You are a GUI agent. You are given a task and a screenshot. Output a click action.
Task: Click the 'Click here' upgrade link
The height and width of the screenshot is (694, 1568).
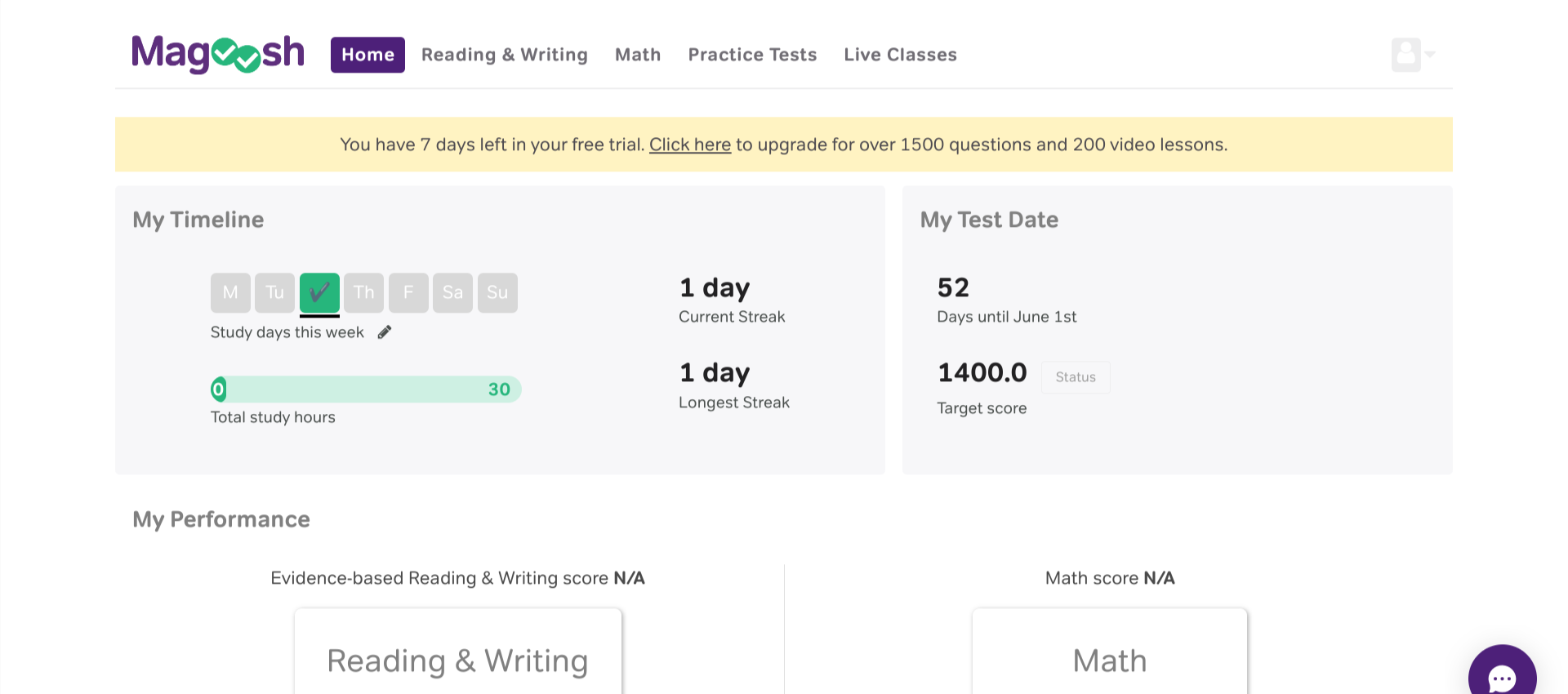[689, 145]
